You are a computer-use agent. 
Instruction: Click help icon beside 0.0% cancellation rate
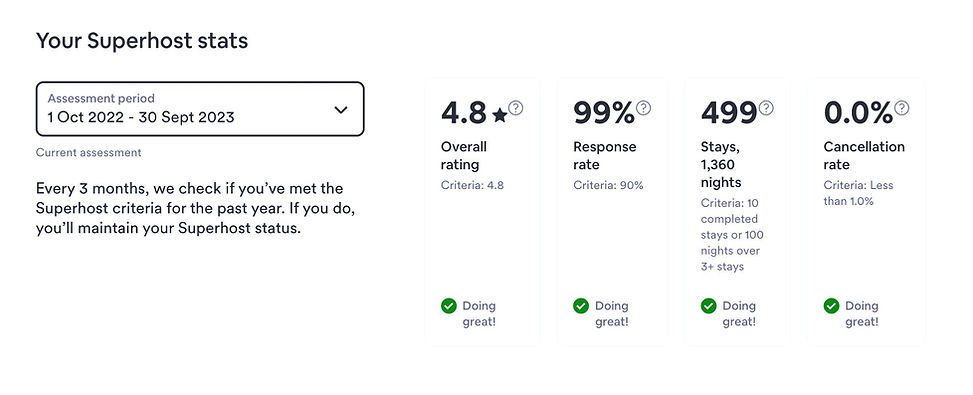[902, 108]
